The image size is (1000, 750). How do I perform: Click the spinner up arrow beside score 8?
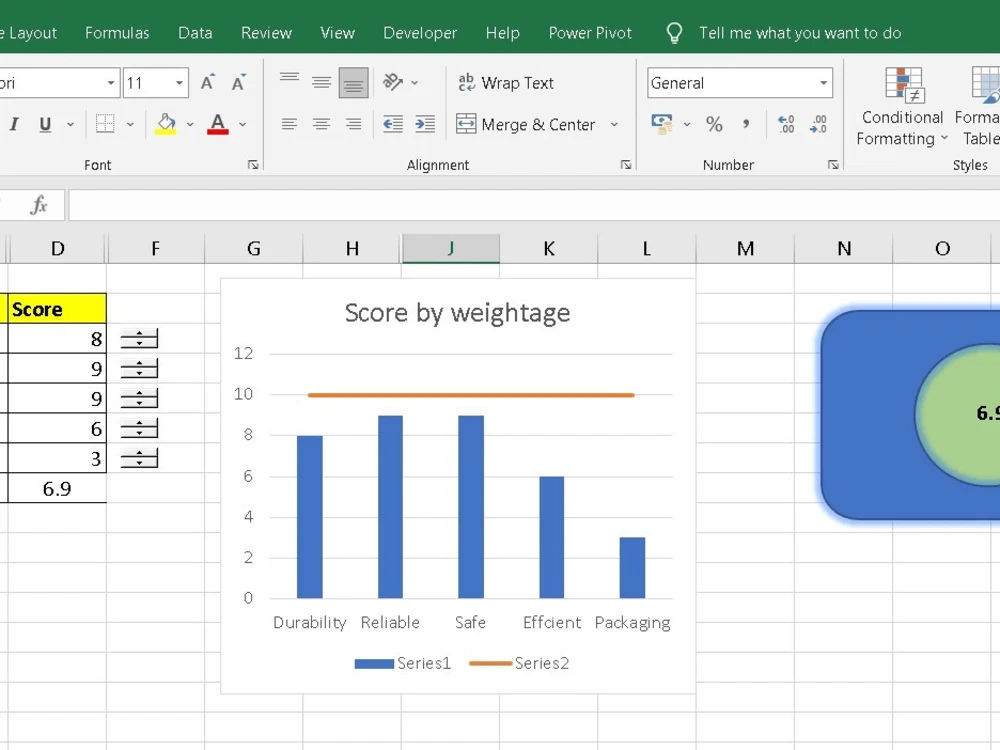coord(139,334)
